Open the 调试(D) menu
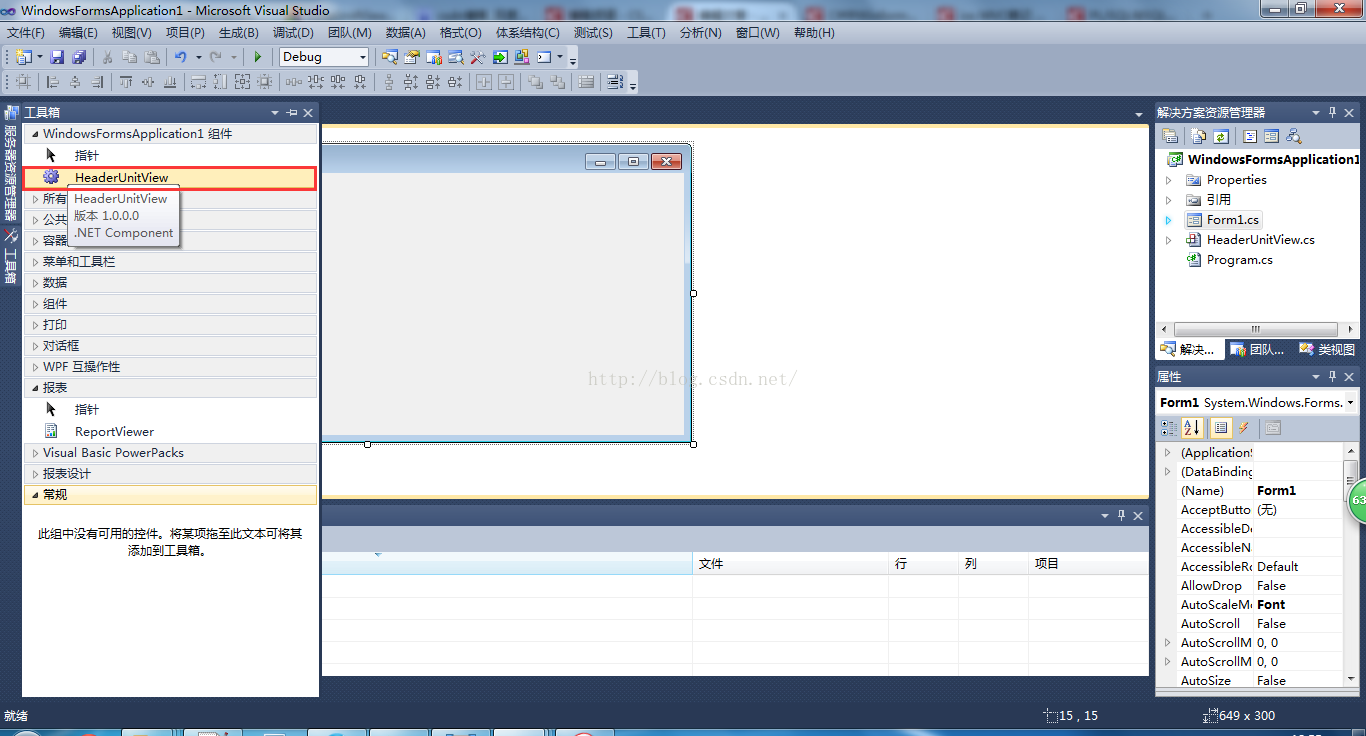 (293, 33)
